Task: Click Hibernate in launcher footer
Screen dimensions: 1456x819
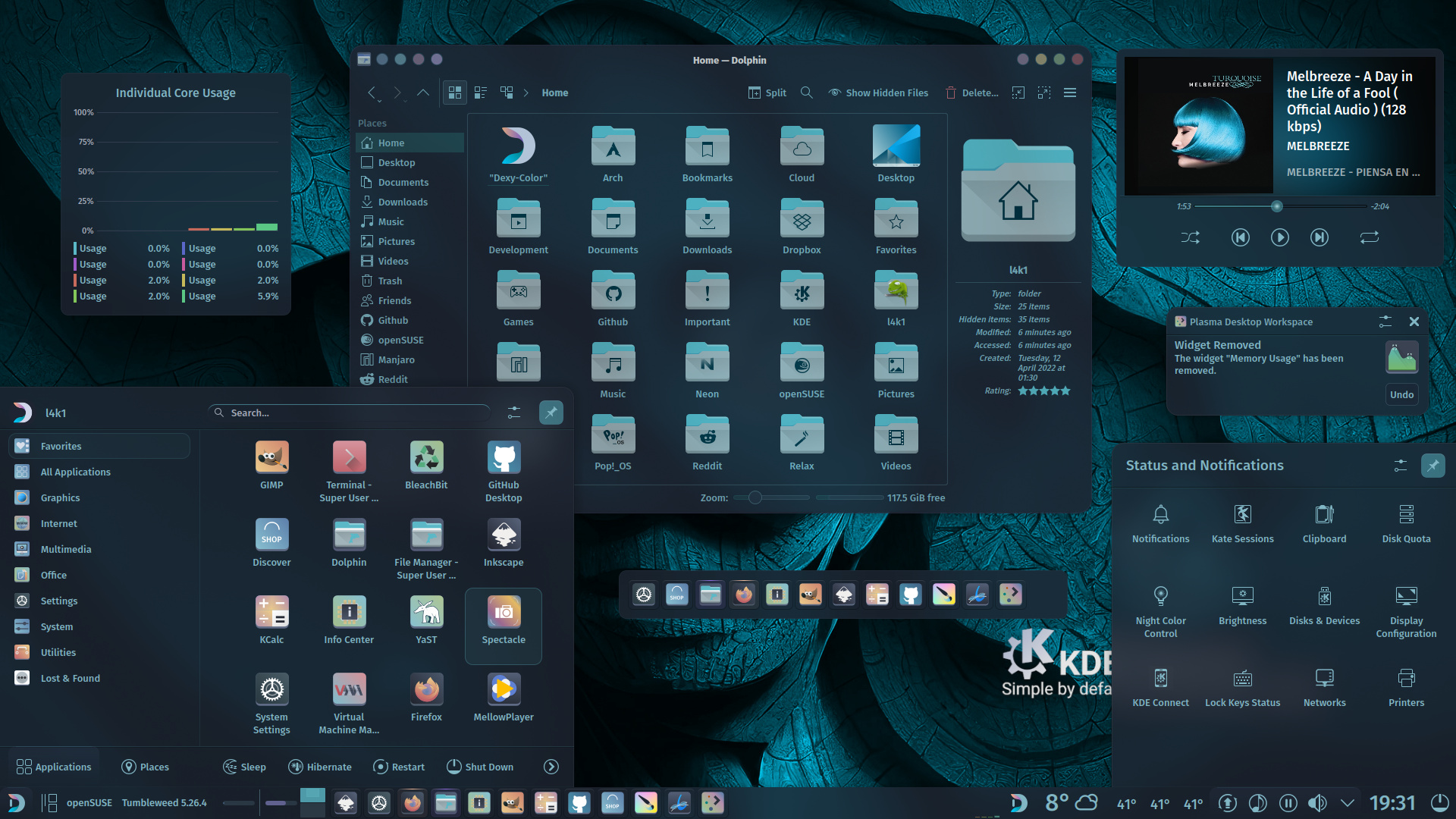Action: (x=320, y=767)
